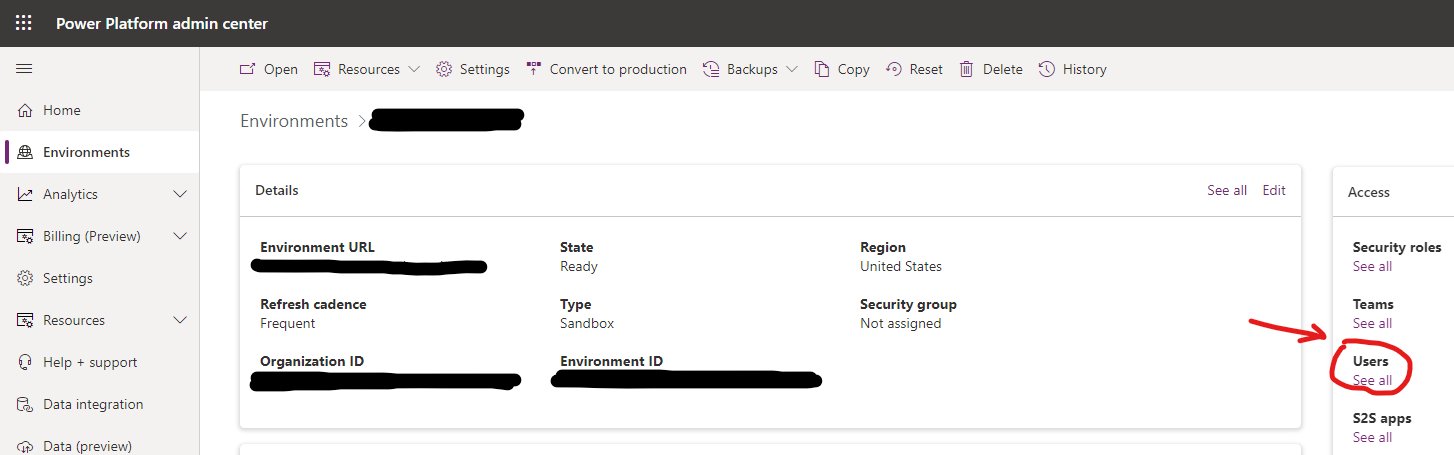Click the Settings gear icon in toolbar
This screenshot has height=455, width=1454.
click(444, 69)
